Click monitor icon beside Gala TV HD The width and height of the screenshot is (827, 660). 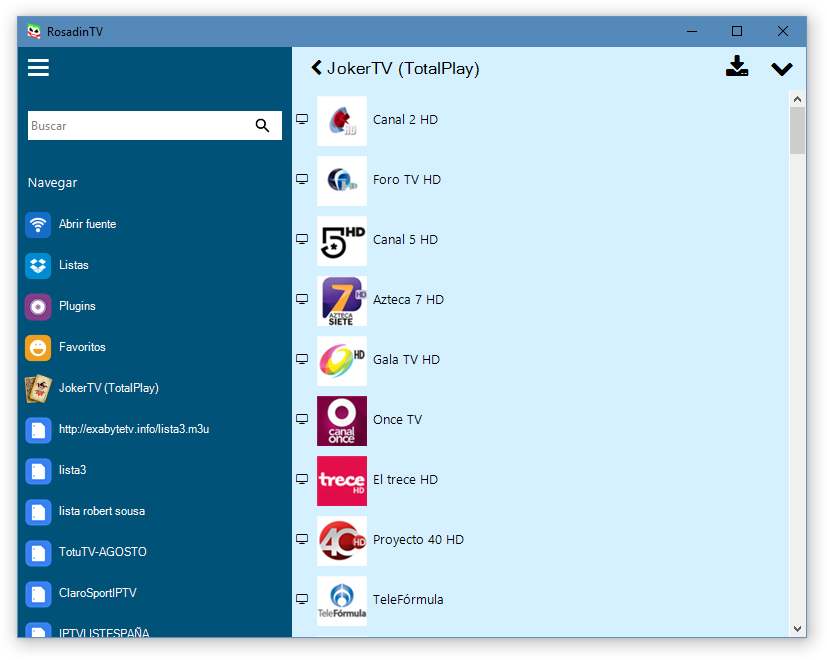302,359
